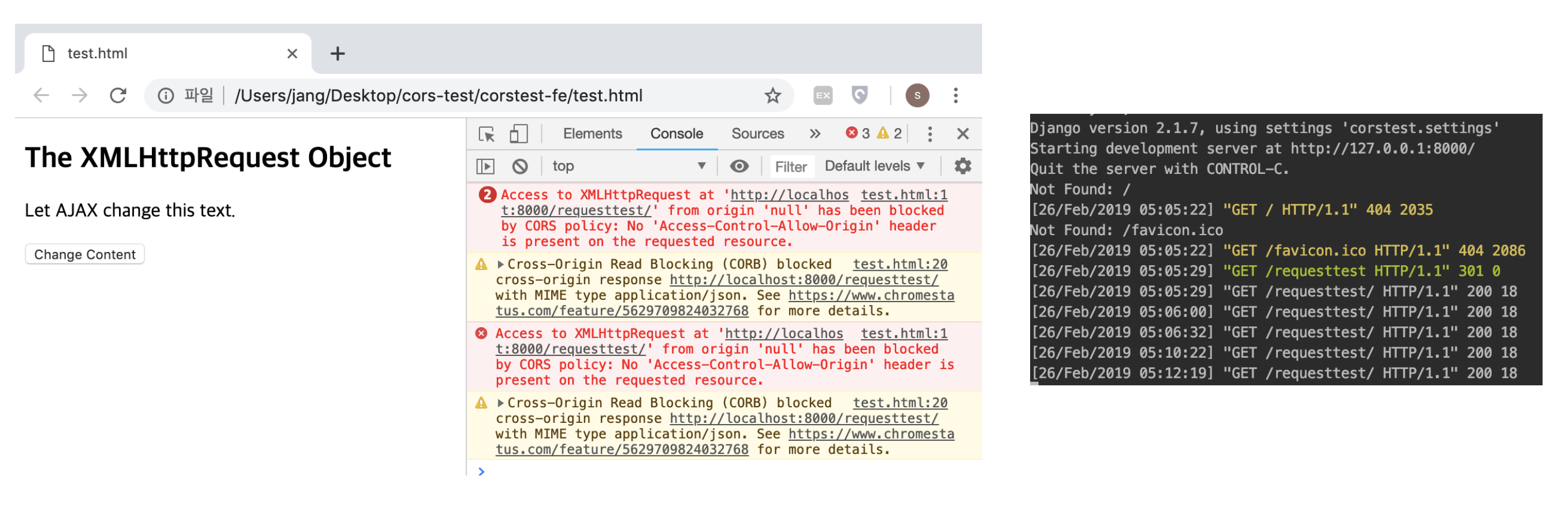Click the EX extension icon

tap(823, 95)
